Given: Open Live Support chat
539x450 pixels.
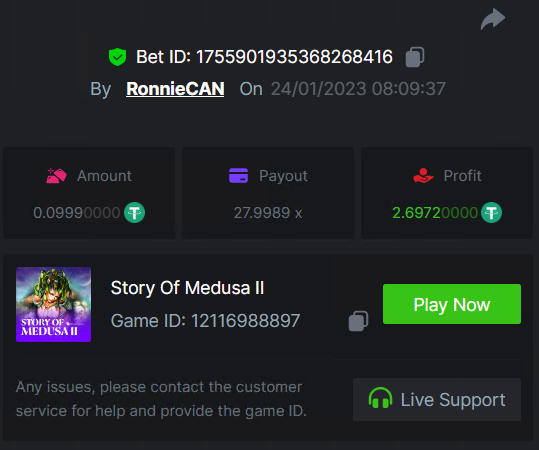Looking at the screenshot, I should coord(437,399).
